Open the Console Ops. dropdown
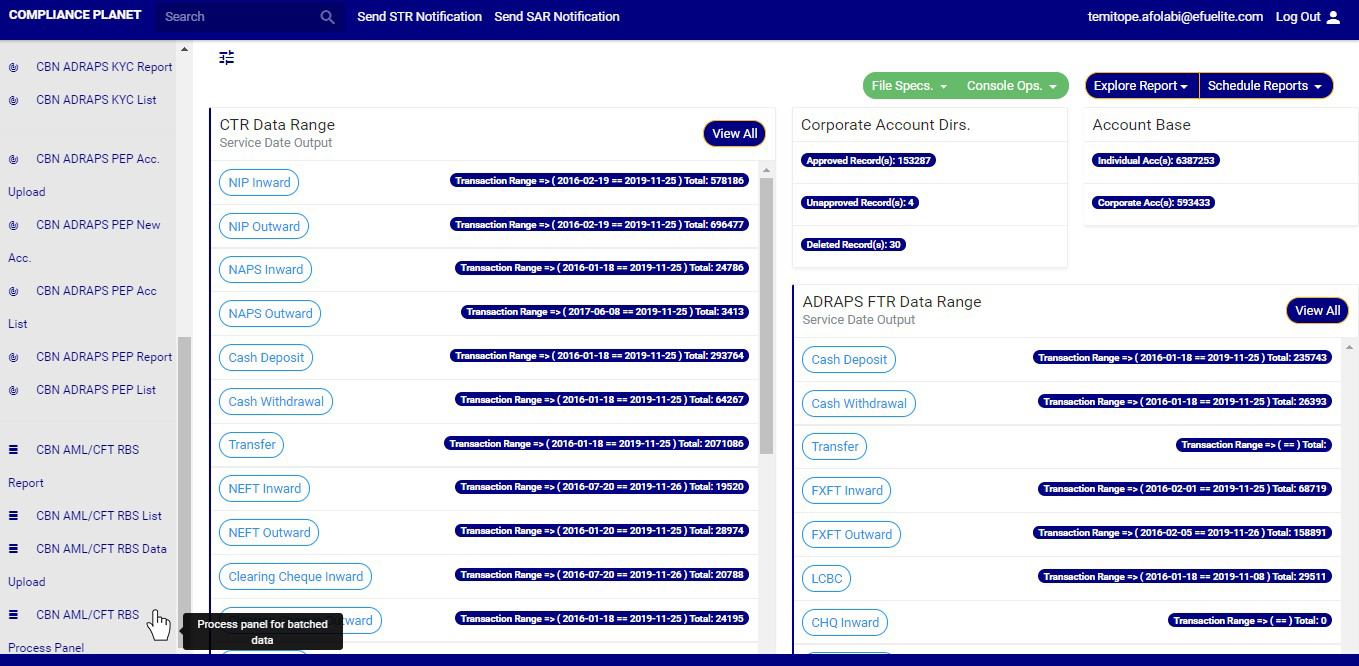 pos(1011,86)
